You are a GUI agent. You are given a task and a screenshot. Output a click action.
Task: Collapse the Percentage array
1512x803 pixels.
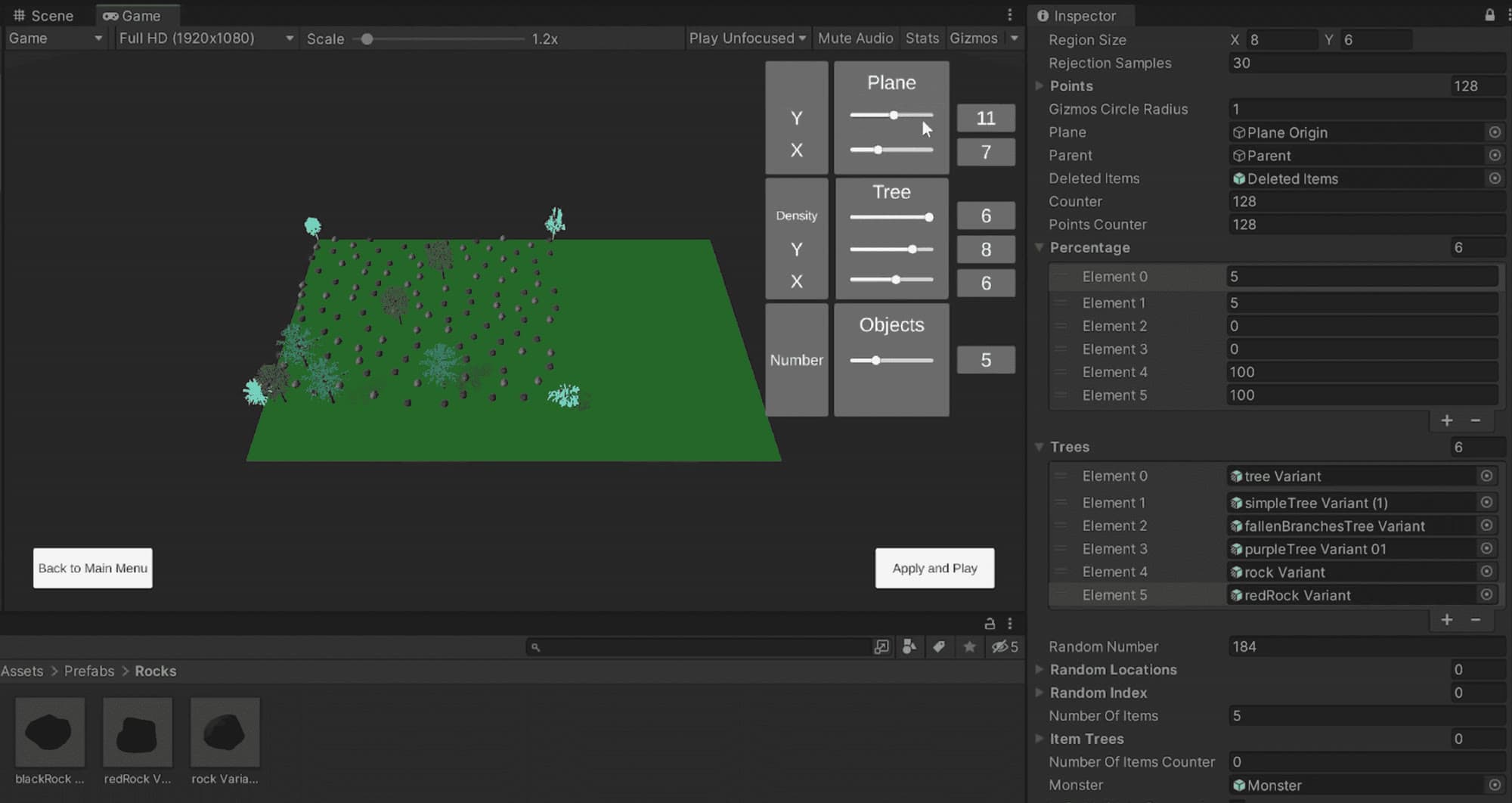[1039, 247]
